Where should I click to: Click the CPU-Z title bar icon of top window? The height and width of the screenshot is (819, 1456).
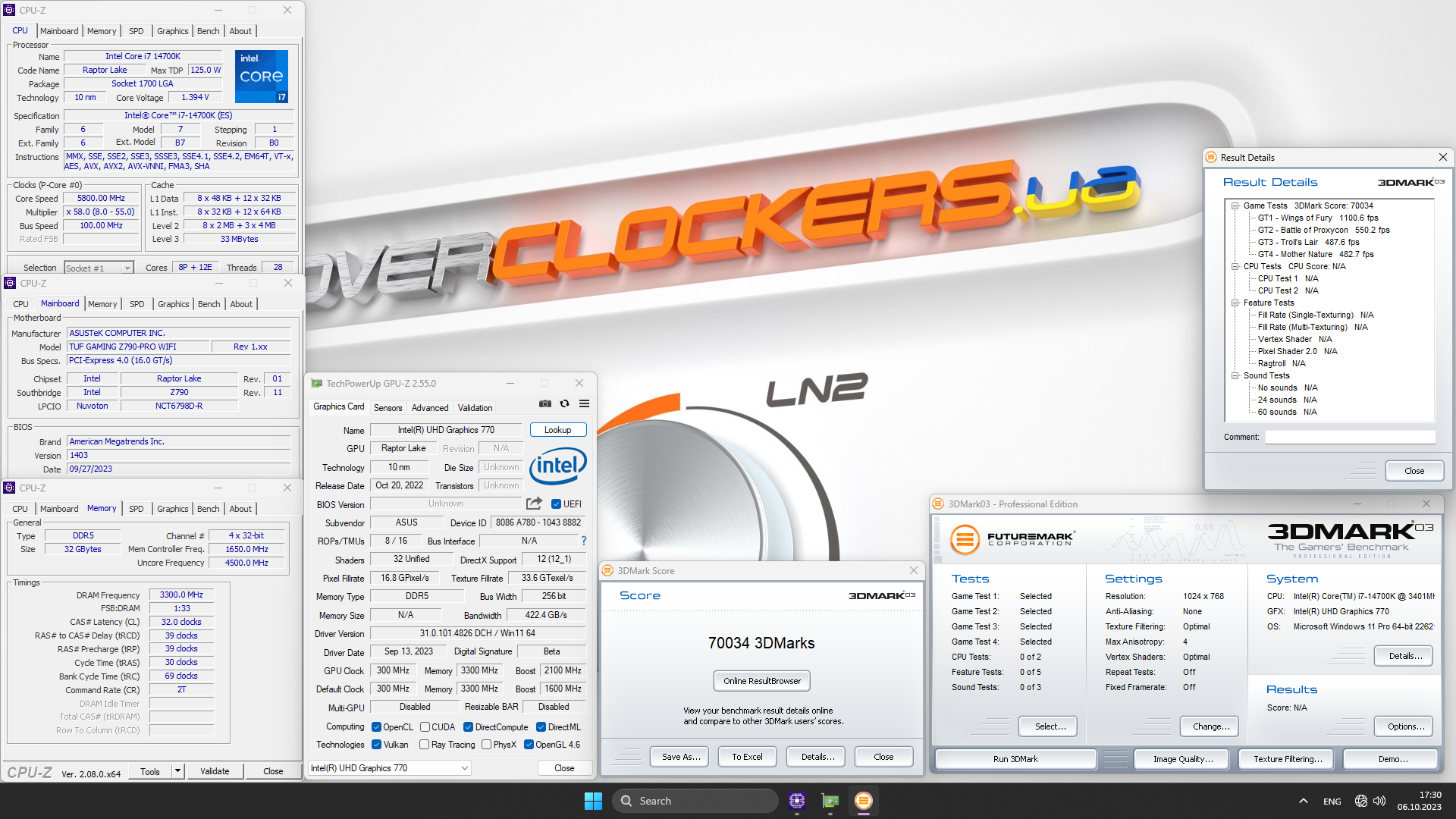[x=9, y=10]
